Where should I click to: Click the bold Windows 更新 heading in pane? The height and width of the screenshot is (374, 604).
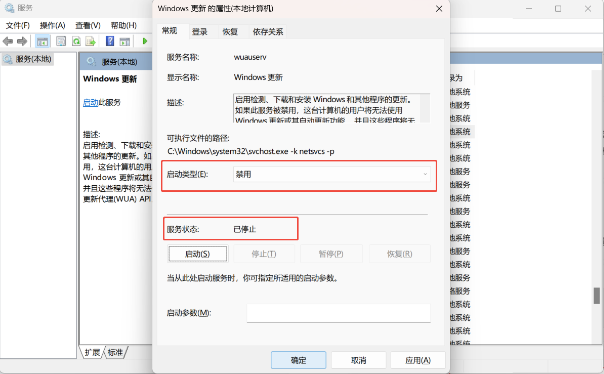110,79
